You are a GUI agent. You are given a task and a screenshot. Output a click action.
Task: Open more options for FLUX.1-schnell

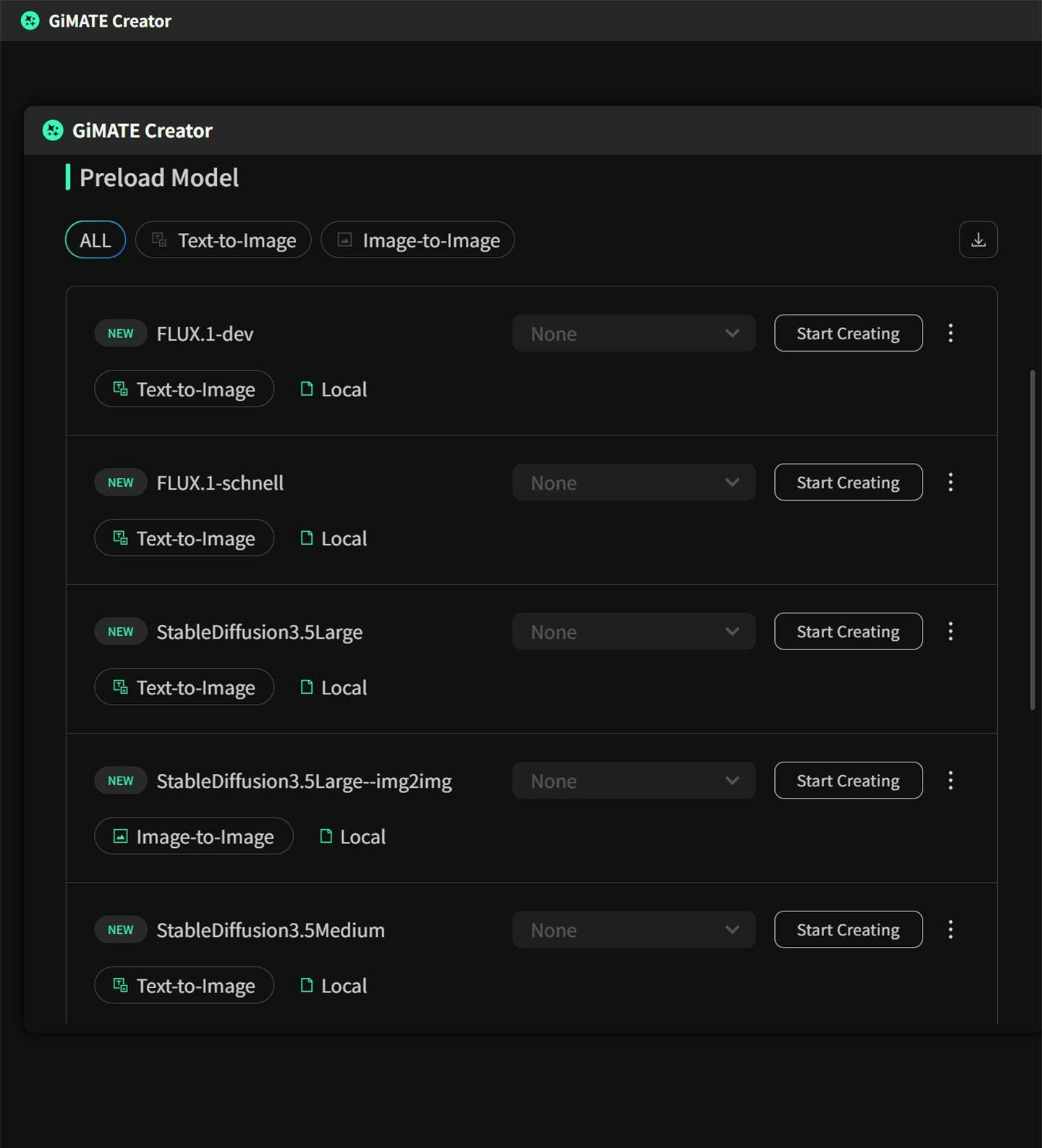(951, 482)
